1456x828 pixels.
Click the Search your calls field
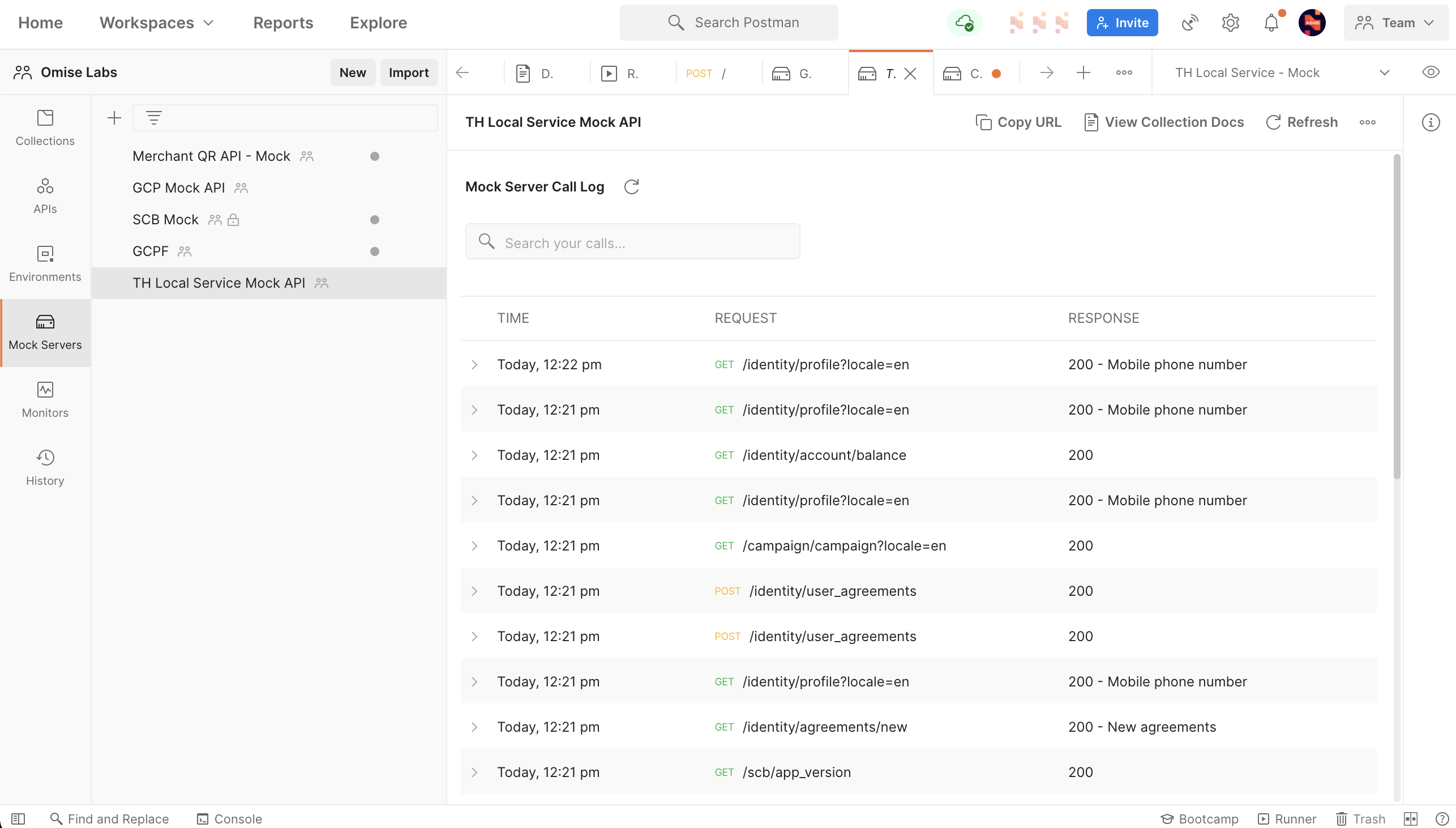coord(632,243)
